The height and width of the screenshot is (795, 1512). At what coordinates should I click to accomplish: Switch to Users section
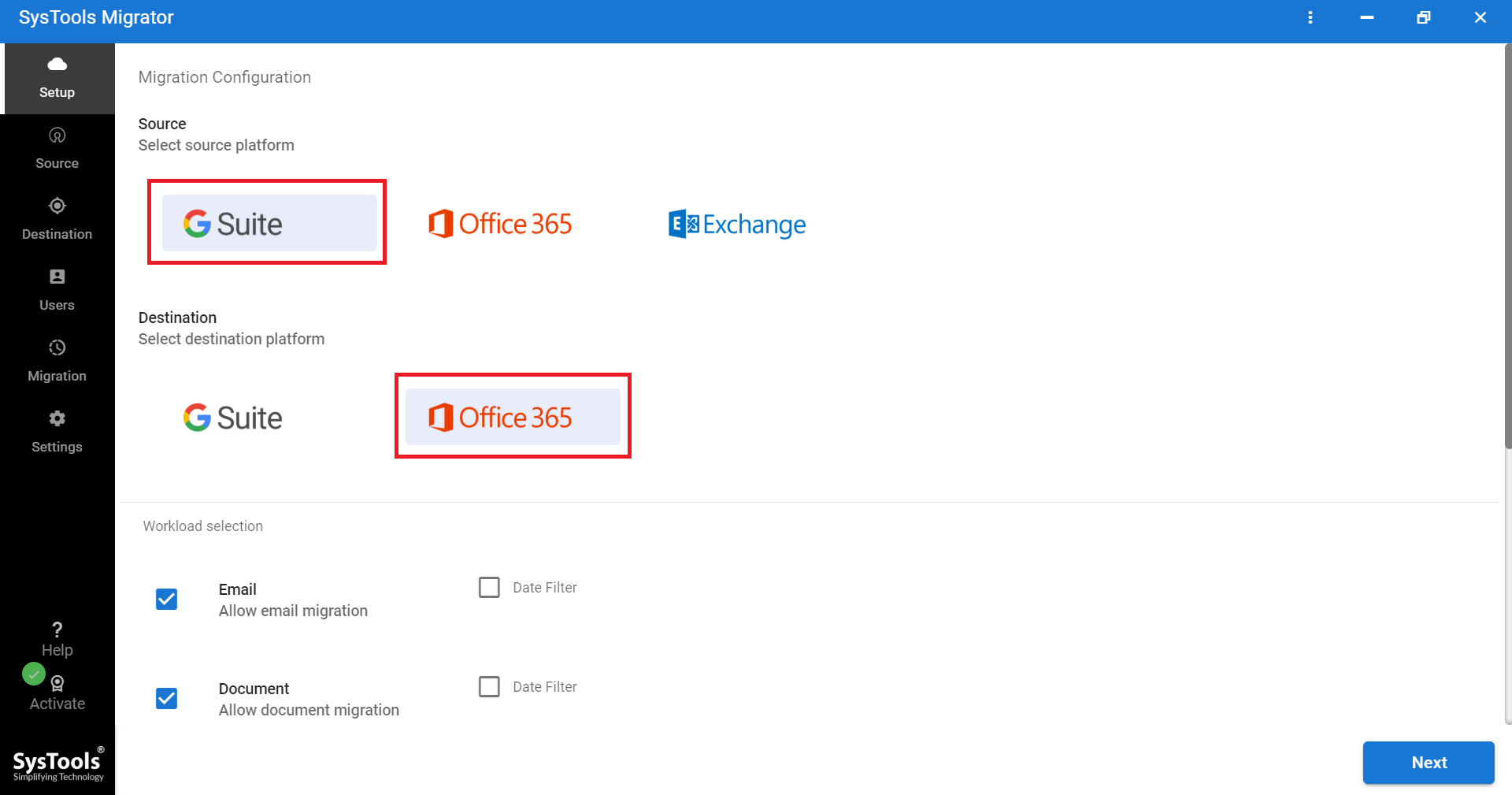point(57,292)
